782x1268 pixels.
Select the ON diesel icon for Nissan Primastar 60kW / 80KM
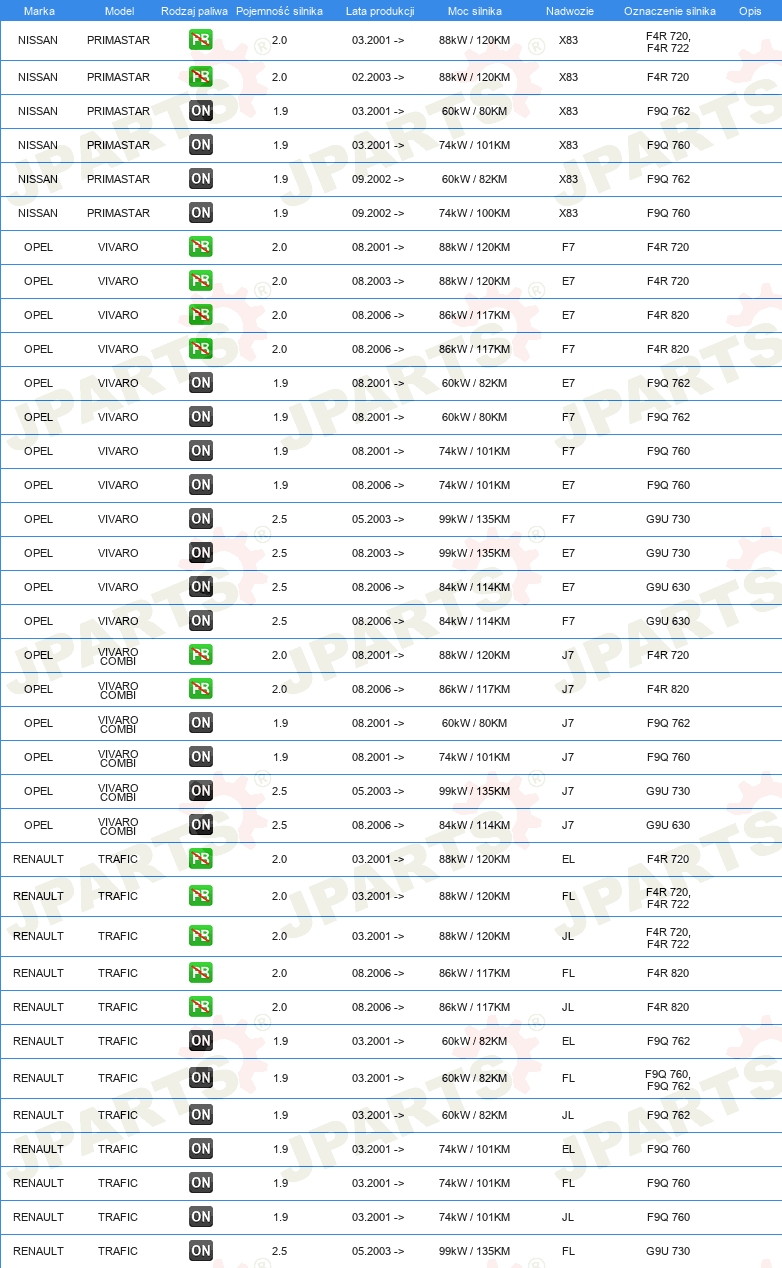click(x=201, y=111)
